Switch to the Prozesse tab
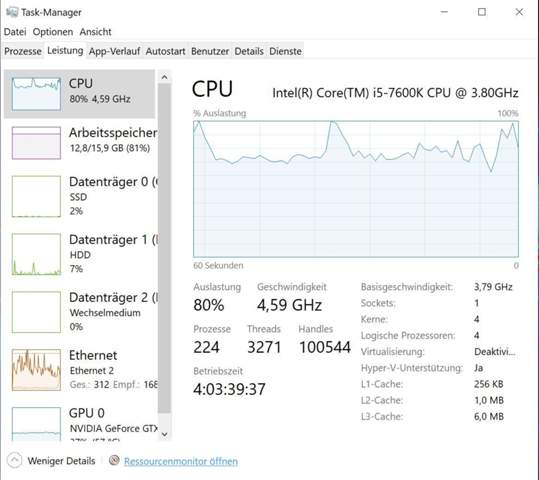The image size is (539, 480). coord(23,51)
